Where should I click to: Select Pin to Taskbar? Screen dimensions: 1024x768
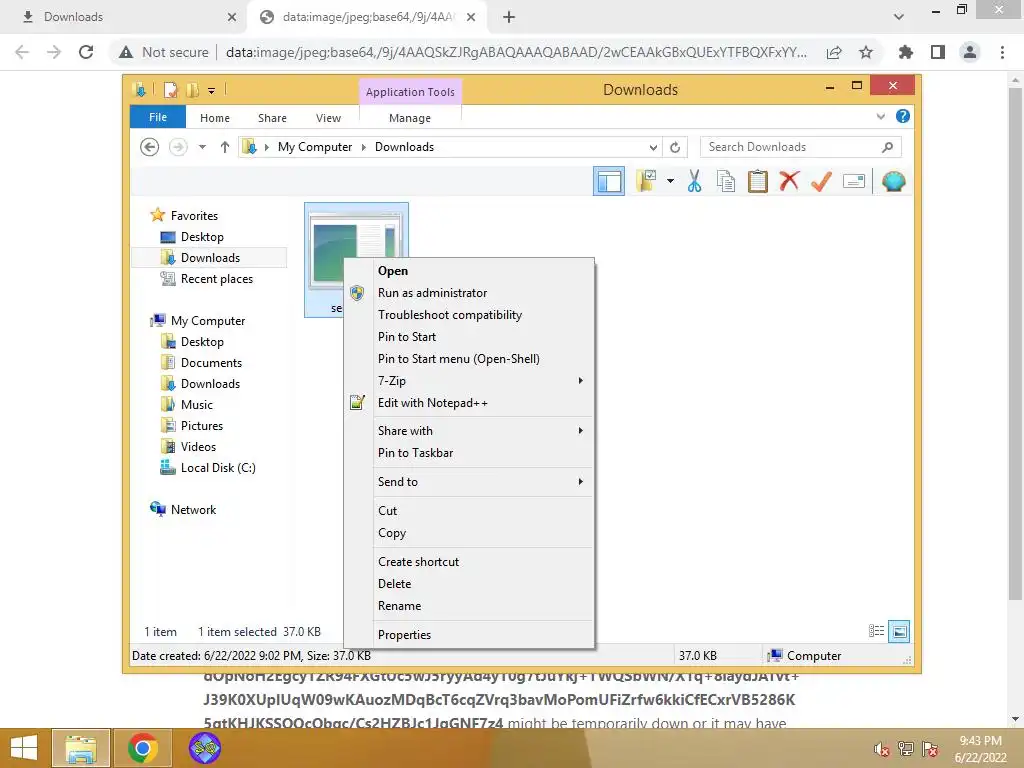pos(469,453)
